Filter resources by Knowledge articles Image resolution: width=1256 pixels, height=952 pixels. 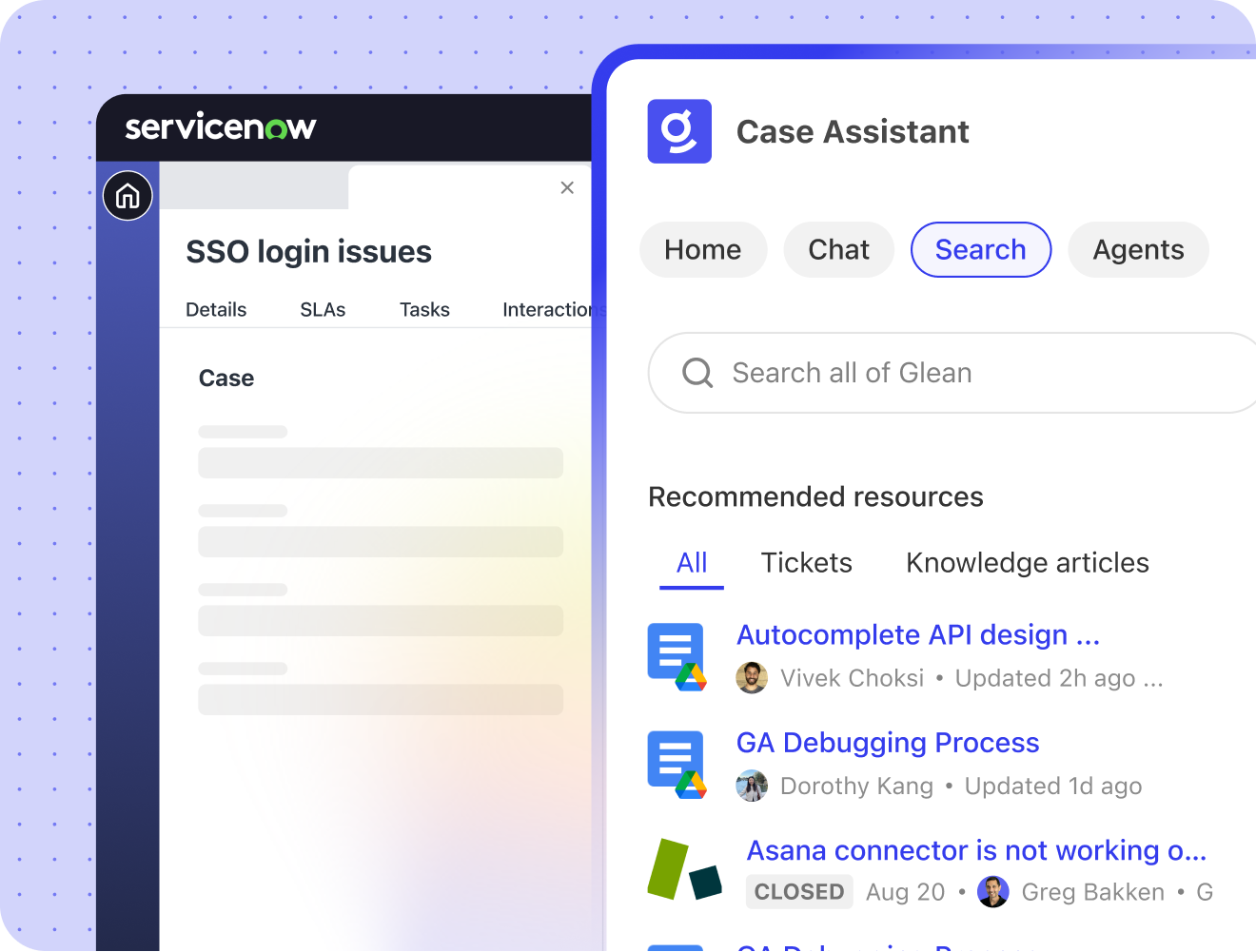[x=1028, y=563]
